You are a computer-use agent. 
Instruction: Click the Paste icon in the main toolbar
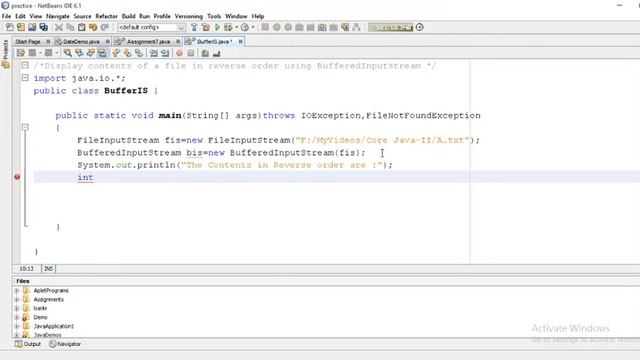tap(82, 27)
